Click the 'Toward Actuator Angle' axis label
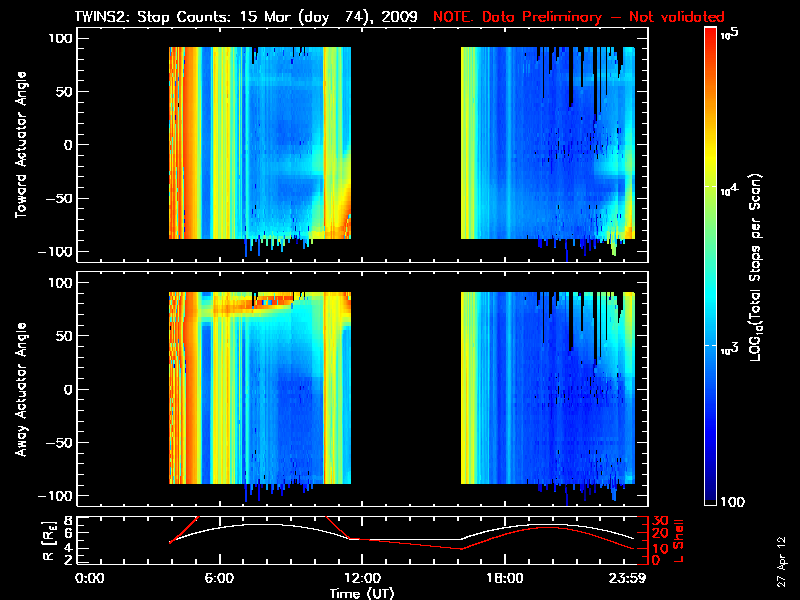The width and height of the screenshot is (800, 600). pyautogui.click(x=21, y=145)
